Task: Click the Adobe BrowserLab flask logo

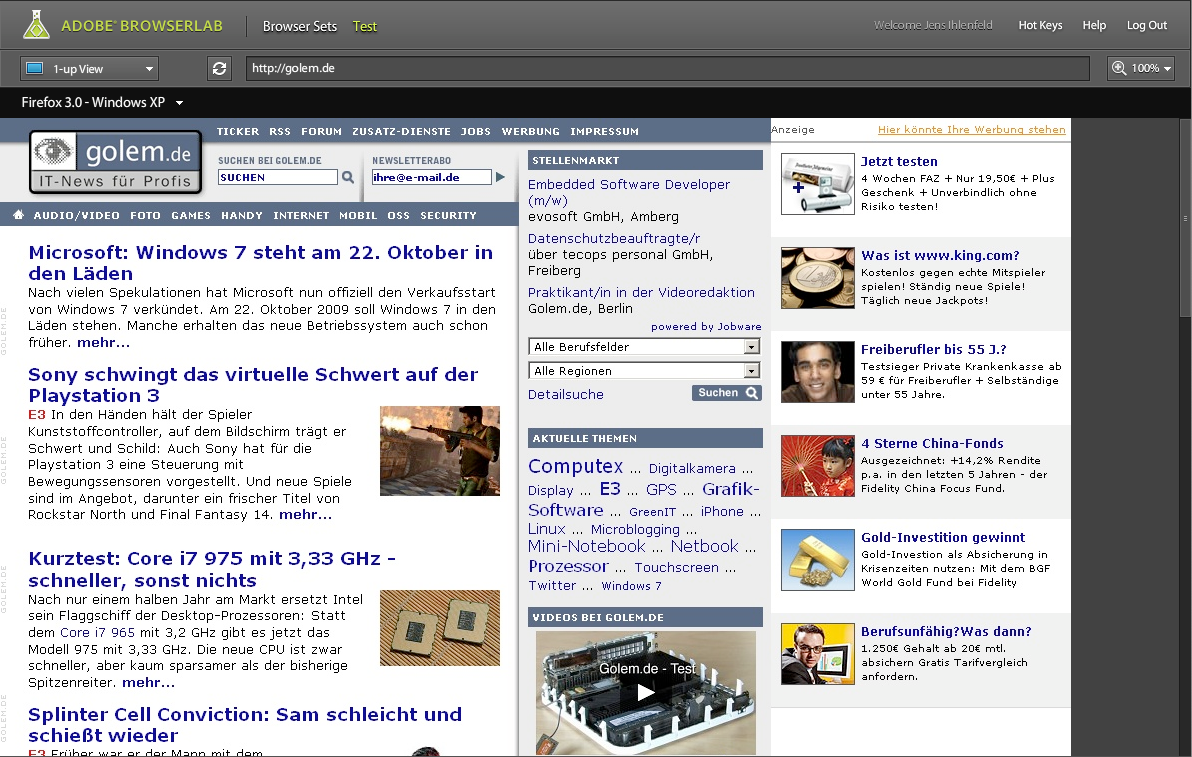Action: 36,25
